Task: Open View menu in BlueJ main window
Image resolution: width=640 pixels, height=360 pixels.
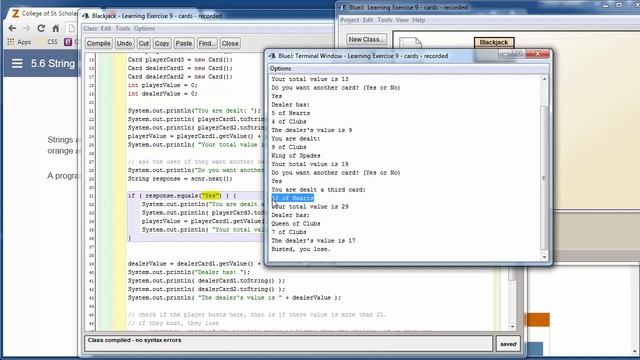Action: [x=402, y=20]
